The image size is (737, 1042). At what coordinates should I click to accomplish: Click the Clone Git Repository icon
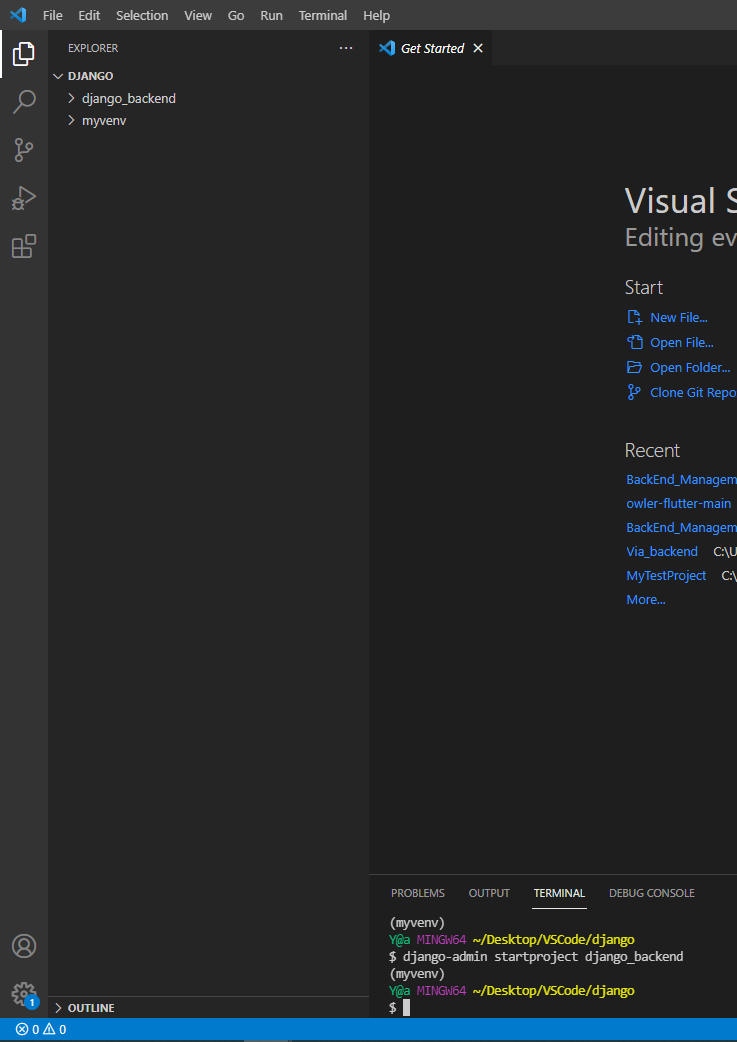coord(635,392)
